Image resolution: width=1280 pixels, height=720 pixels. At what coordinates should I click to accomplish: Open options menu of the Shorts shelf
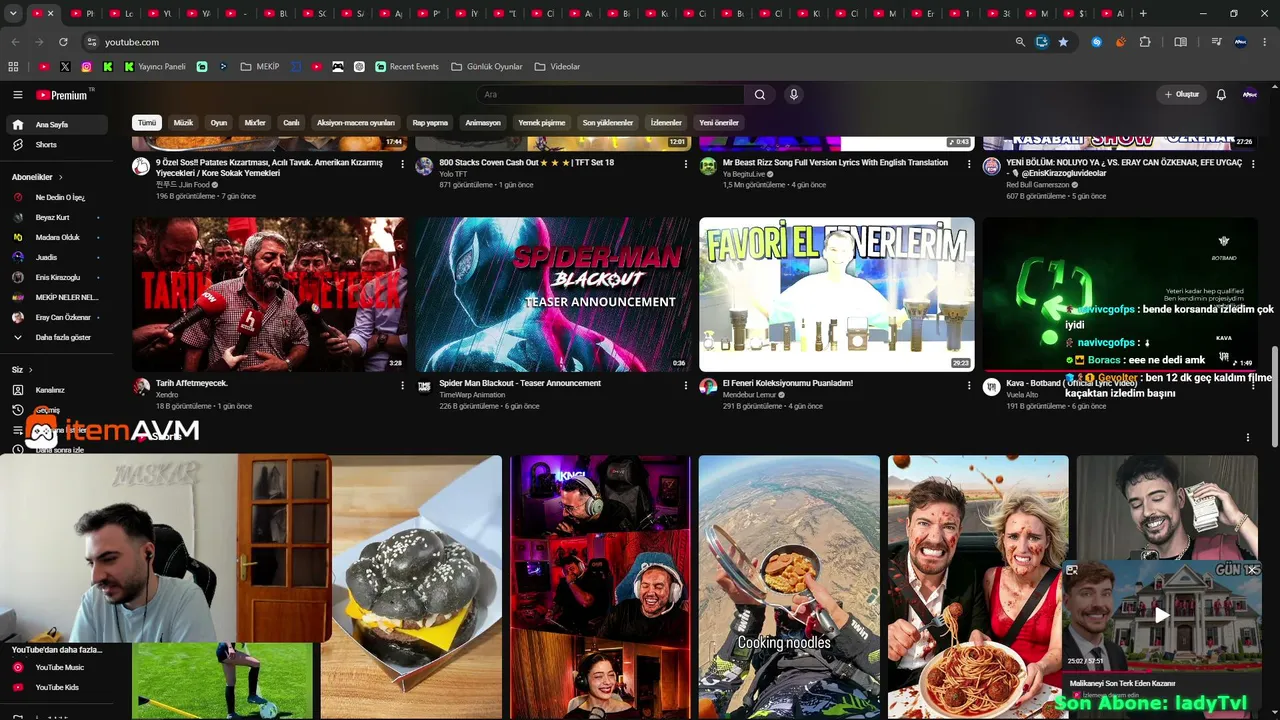tap(1247, 437)
